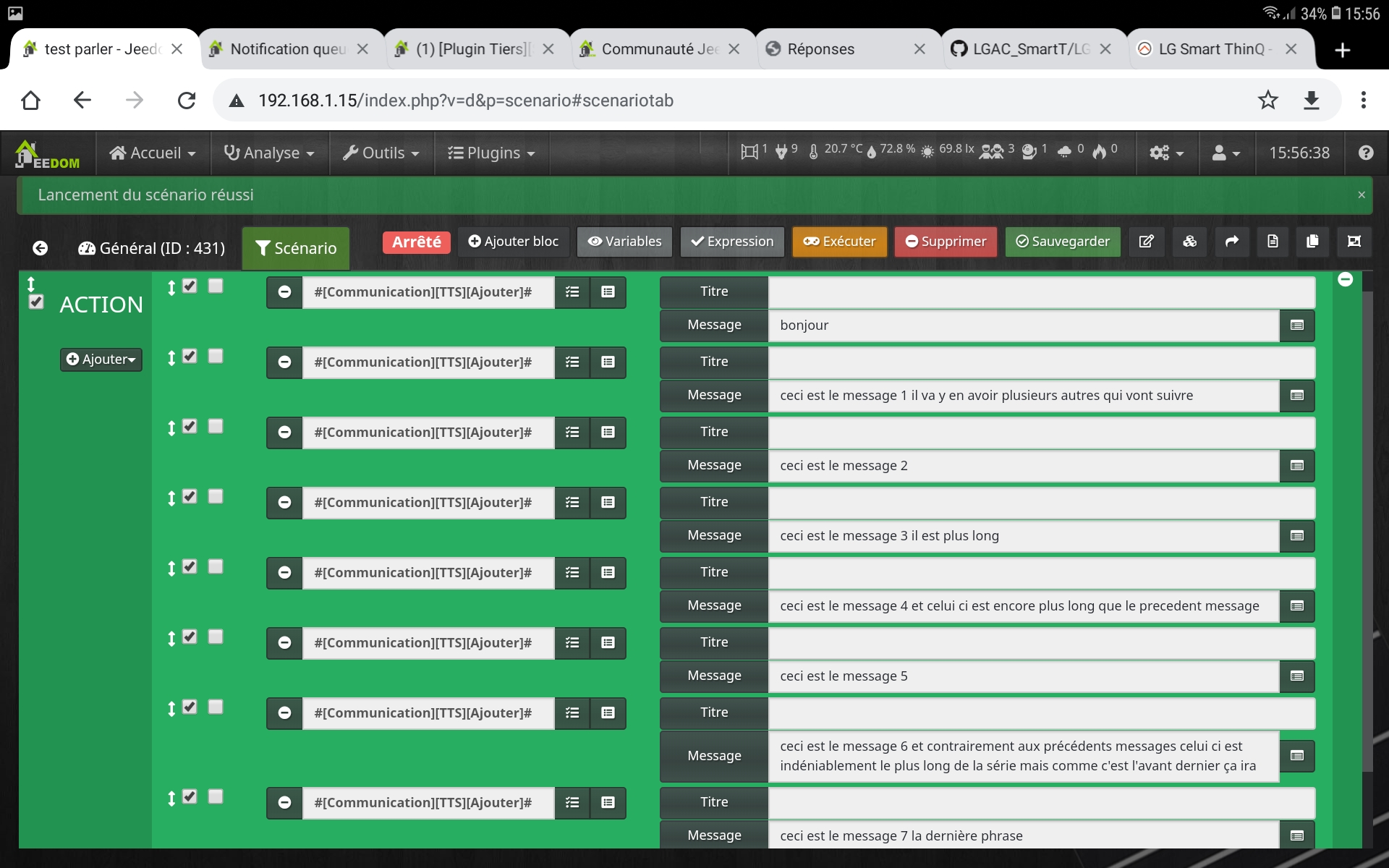Toggle parallel checkbox for message 3 action
1389x868 pixels.
click(x=216, y=497)
